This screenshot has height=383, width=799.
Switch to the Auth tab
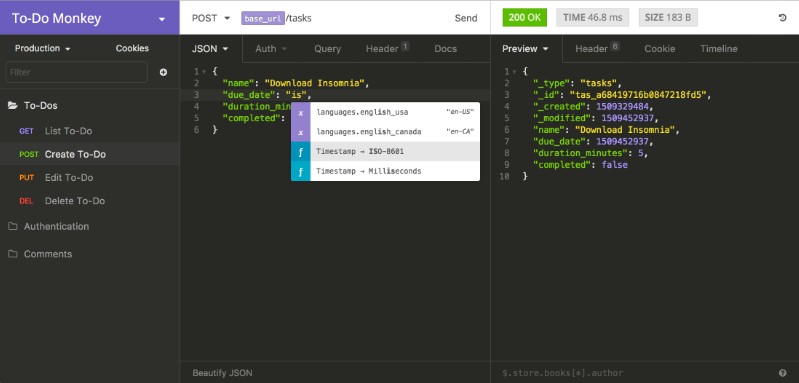point(271,49)
